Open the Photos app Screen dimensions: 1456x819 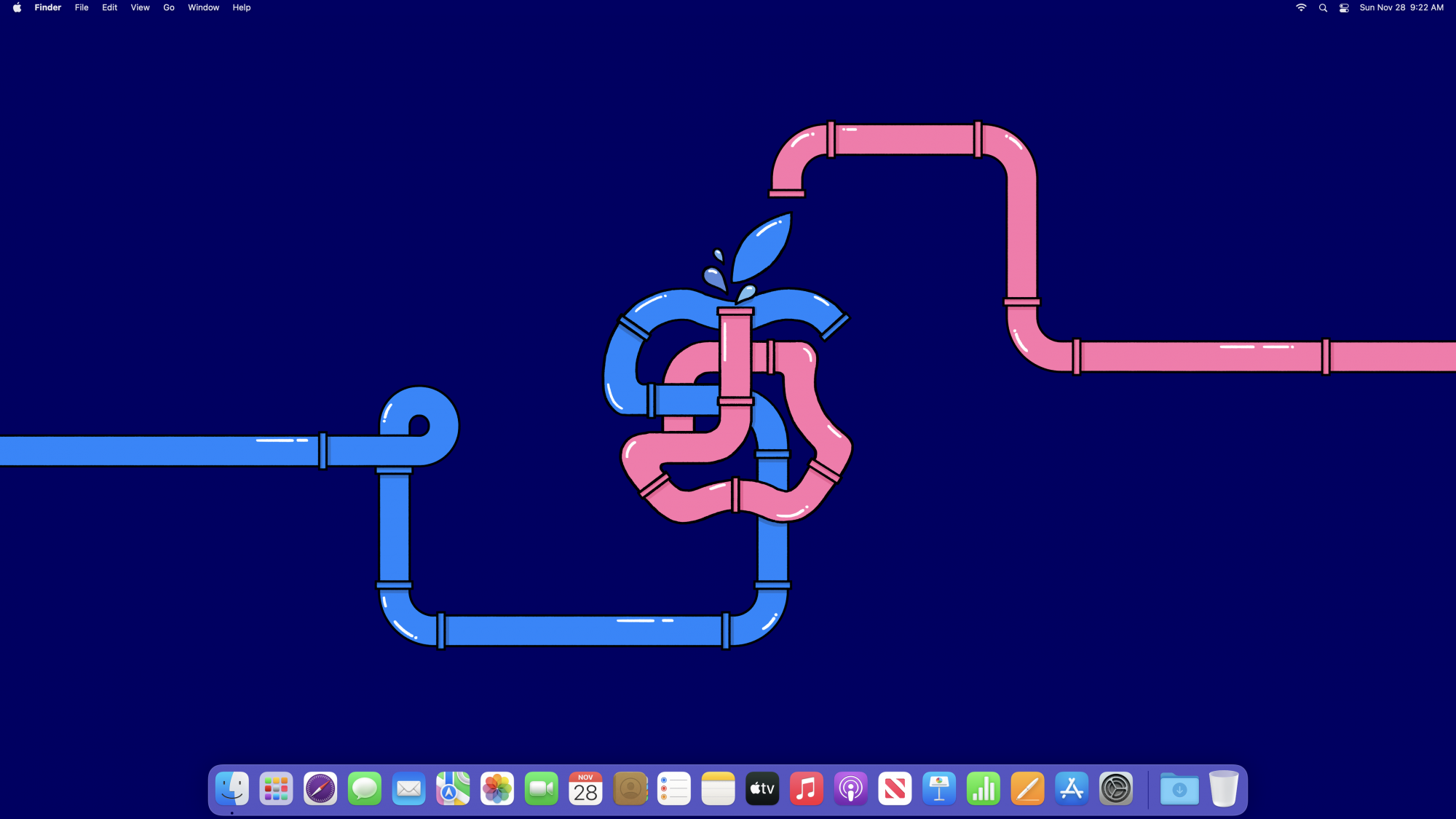coord(497,789)
